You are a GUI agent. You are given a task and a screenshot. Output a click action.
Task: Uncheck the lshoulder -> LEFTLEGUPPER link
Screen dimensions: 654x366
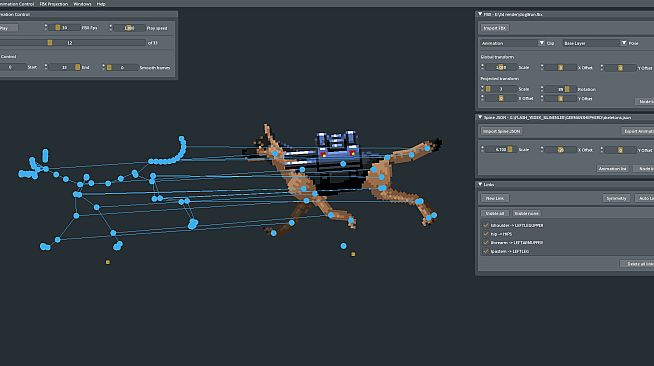(x=486, y=225)
